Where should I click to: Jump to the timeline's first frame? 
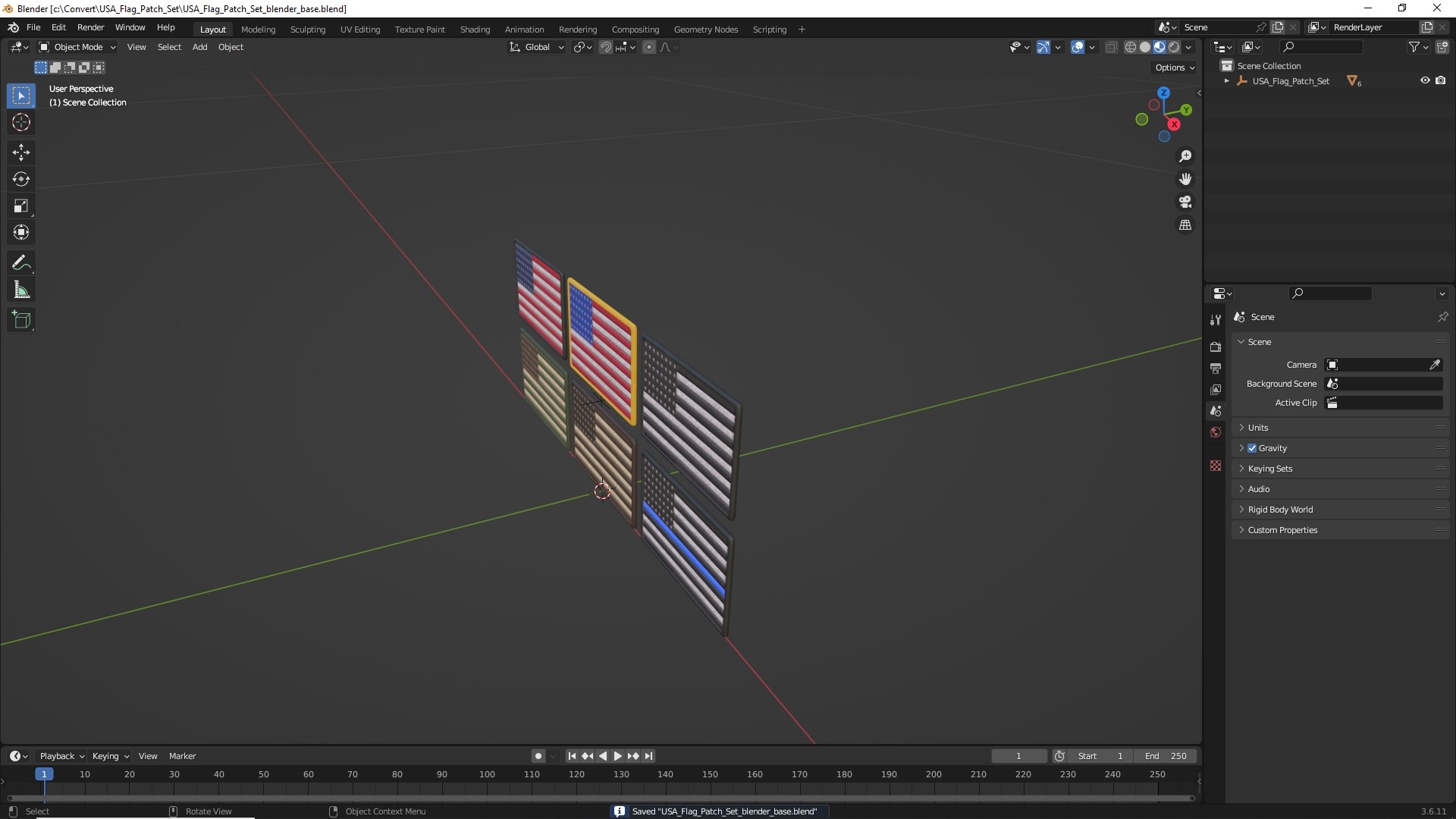(x=572, y=756)
